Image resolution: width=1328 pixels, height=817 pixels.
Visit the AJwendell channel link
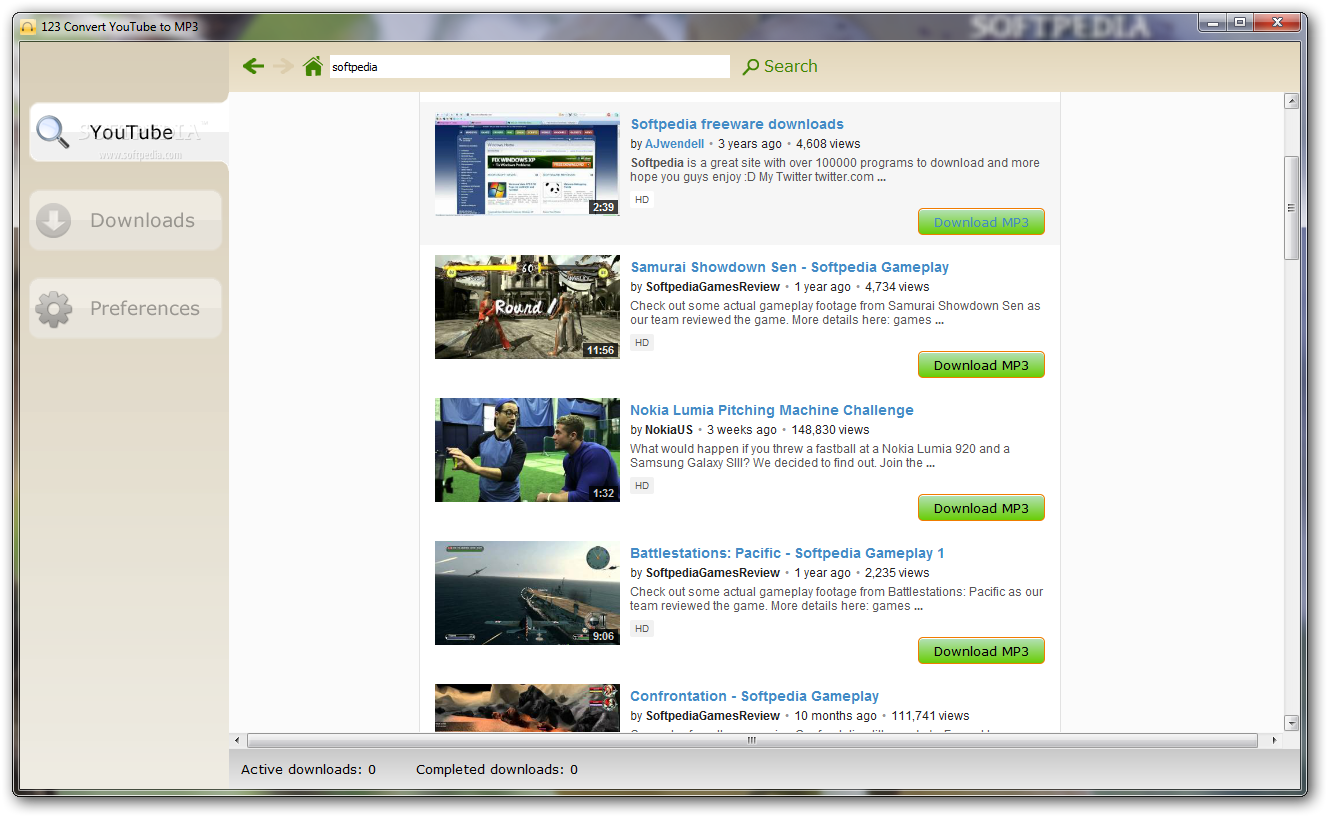[x=674, y=144]
